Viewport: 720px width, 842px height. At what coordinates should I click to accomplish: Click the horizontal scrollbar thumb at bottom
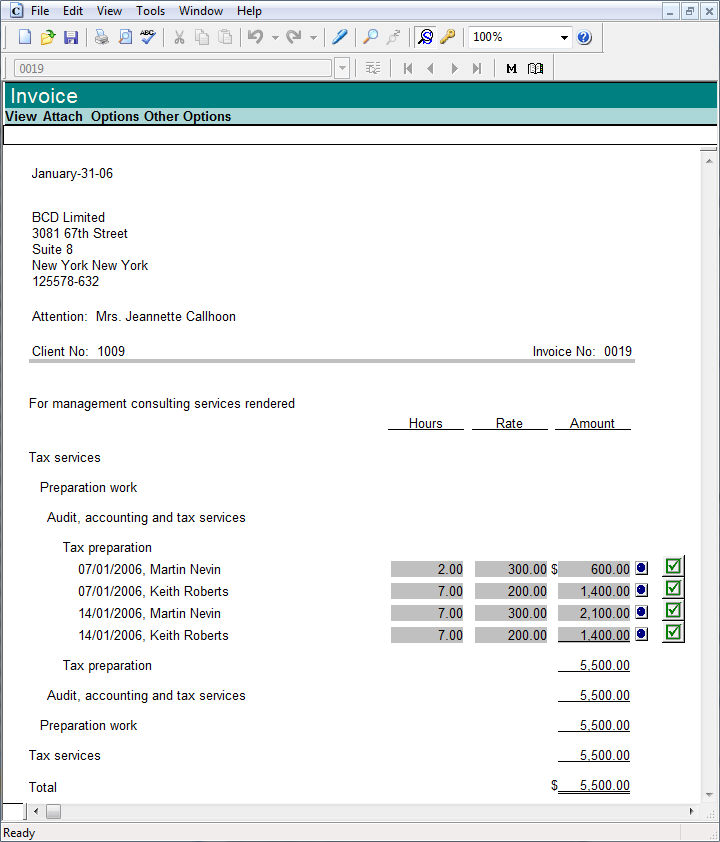coord(54,811)
